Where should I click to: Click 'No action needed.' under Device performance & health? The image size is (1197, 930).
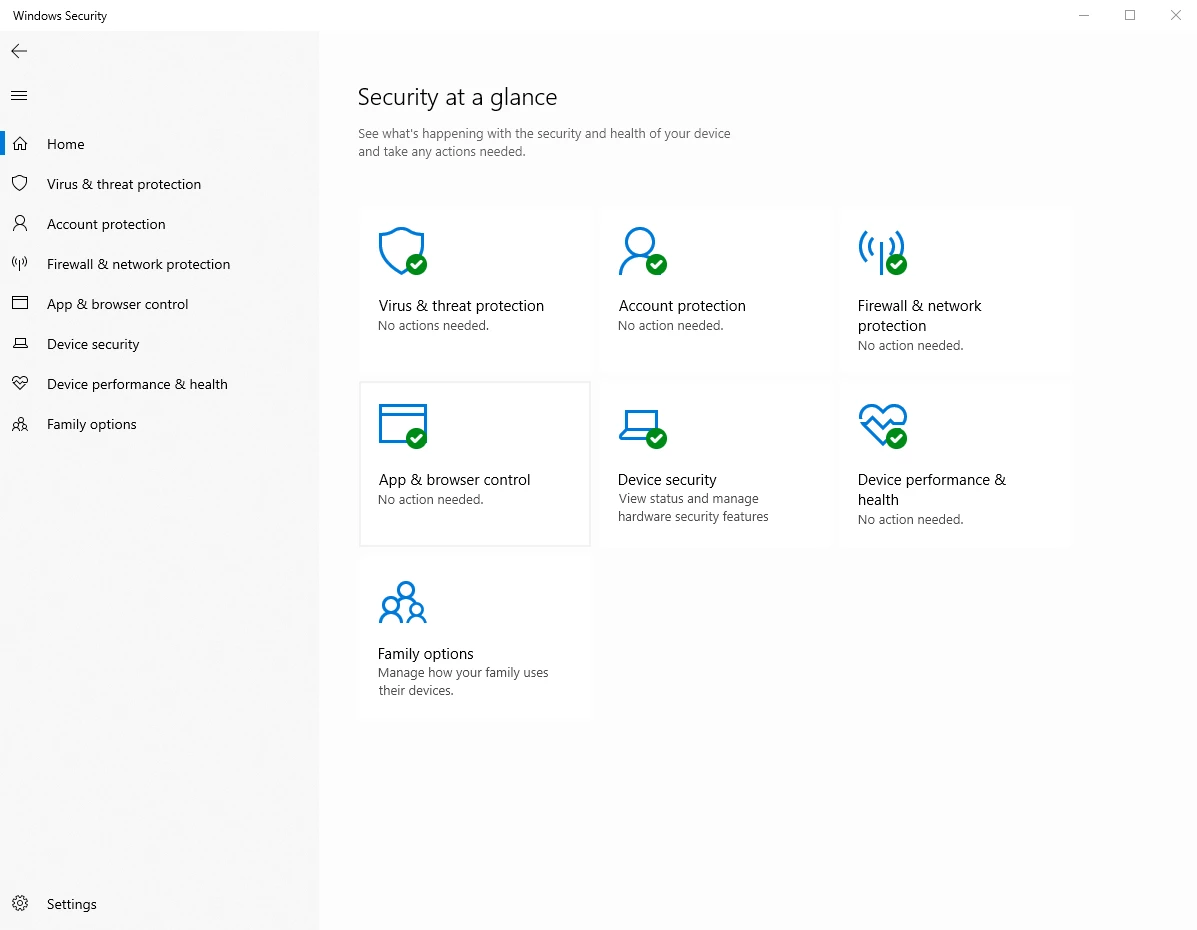[910, 519]
